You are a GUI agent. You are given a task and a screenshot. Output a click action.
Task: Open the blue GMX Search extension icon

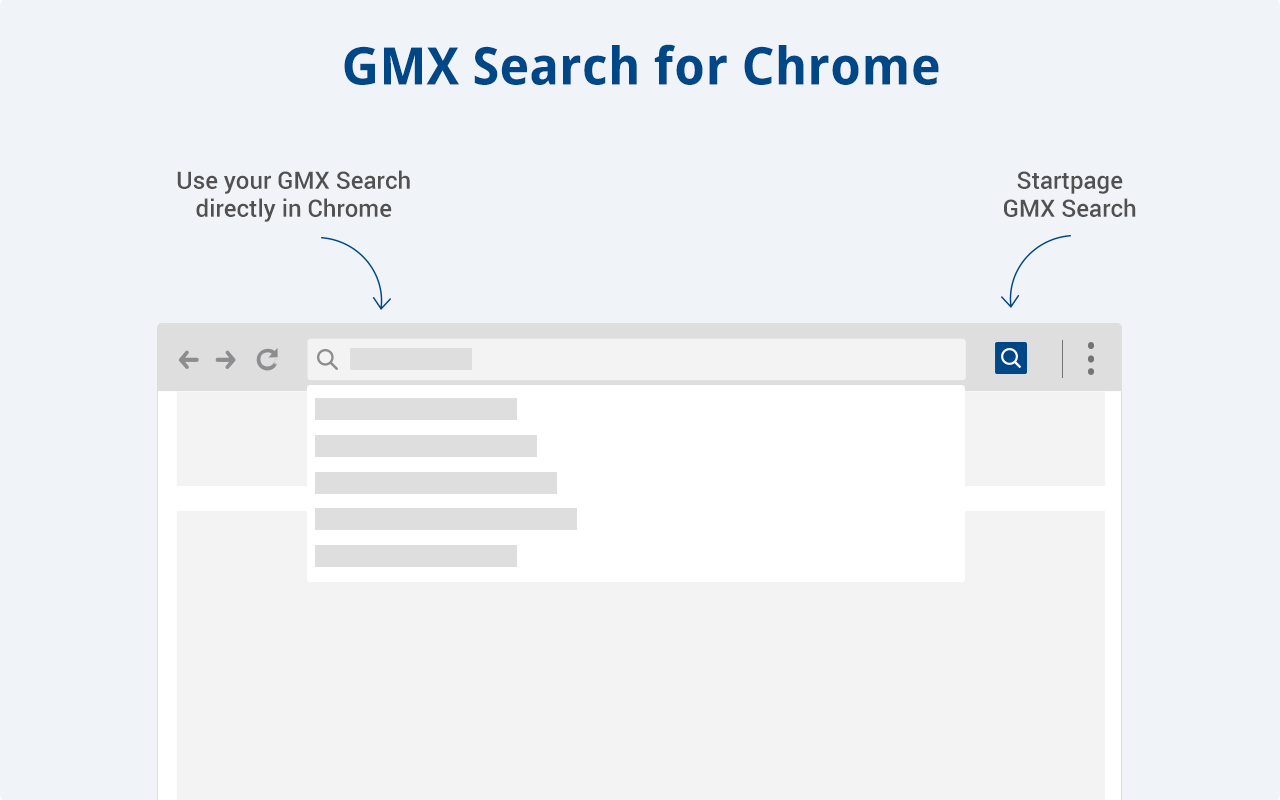1011,358
